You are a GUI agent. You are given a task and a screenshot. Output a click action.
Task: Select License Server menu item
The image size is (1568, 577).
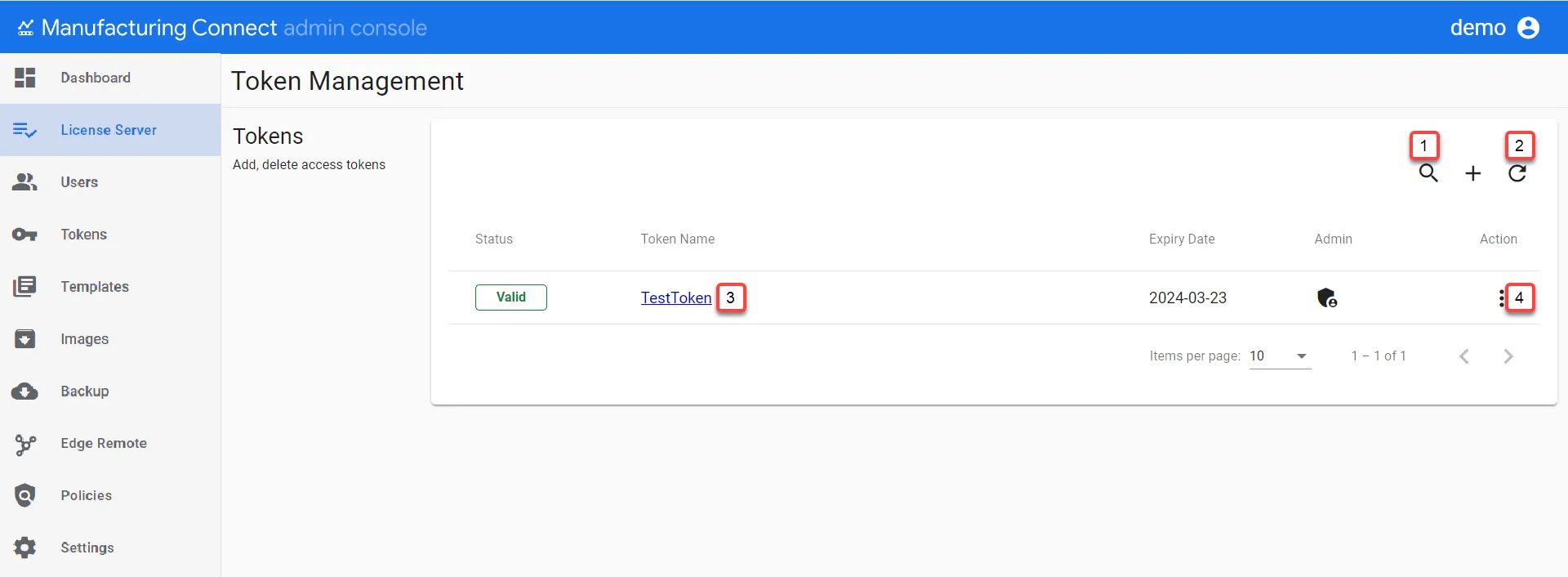[x=110, y=130]
